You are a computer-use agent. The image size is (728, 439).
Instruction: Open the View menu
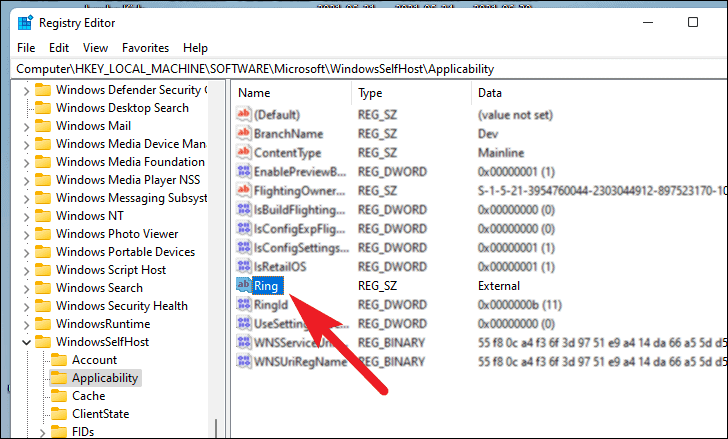click(95, 48)
